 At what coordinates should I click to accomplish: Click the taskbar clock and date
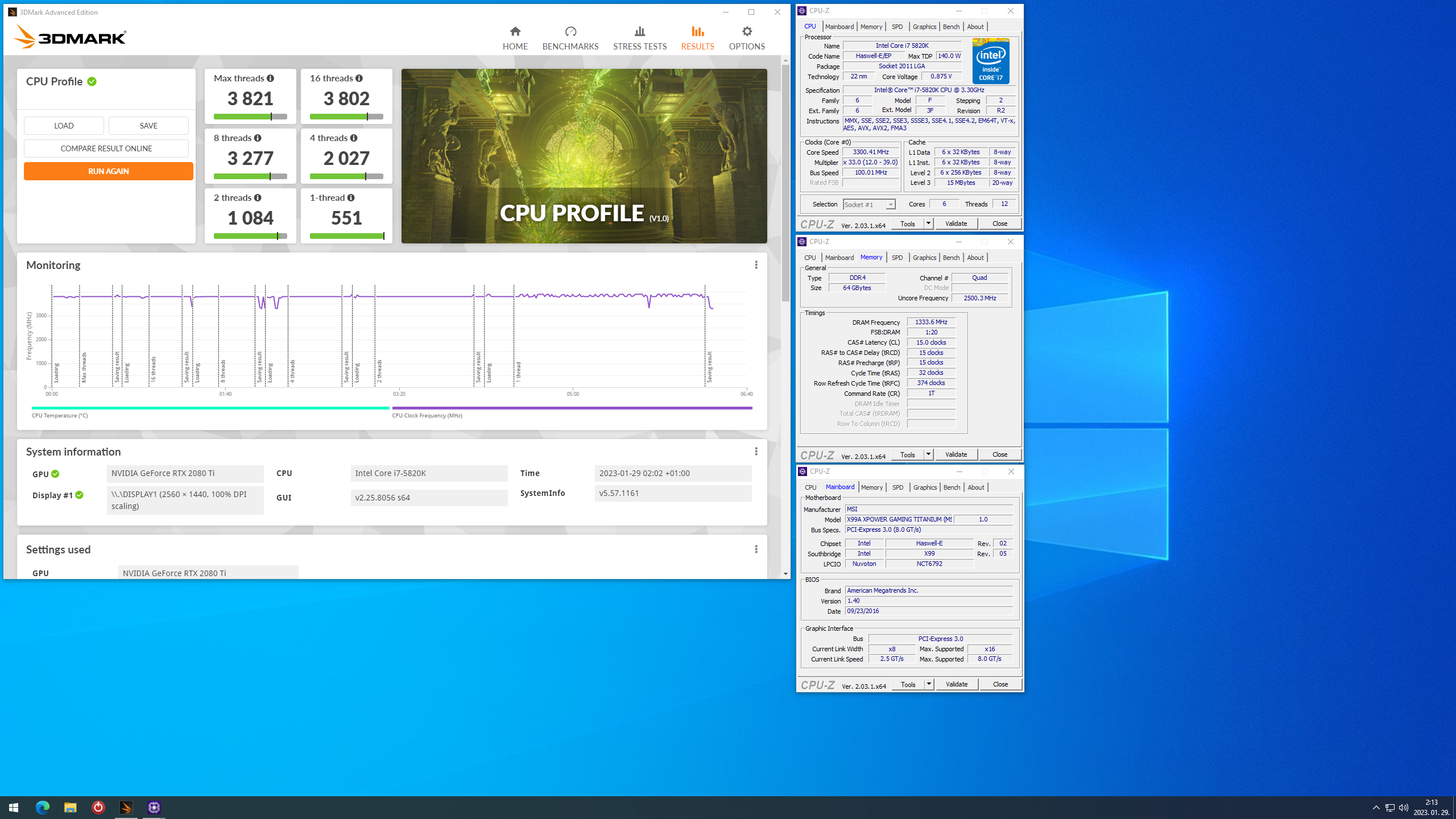[x=1432, y=808]
